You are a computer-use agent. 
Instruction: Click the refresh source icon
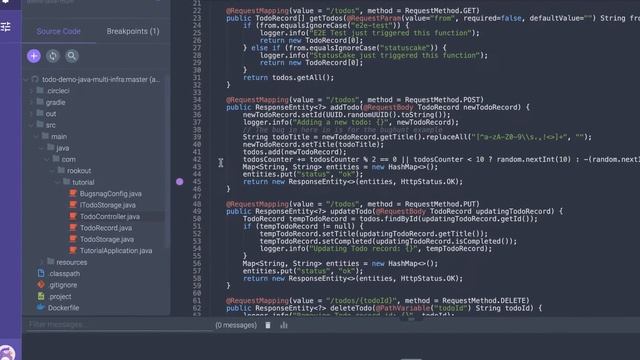tap(53, 56)
